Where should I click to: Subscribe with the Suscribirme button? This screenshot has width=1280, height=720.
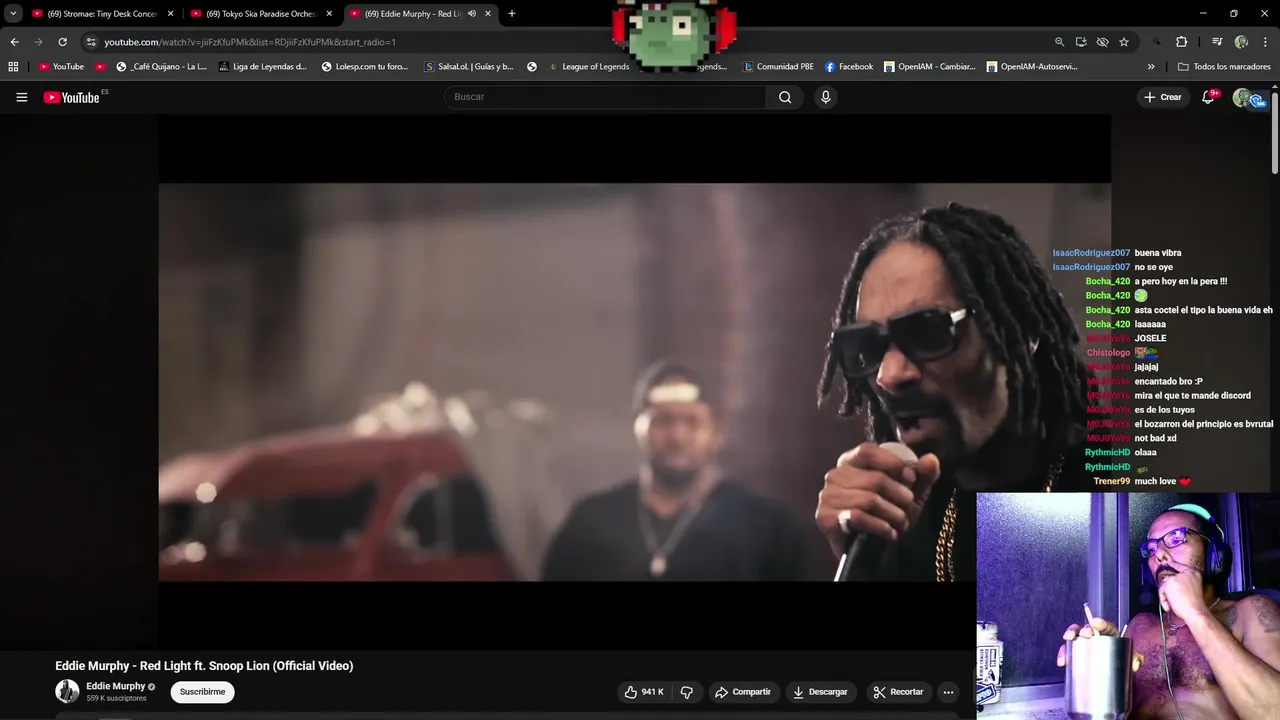[x=202, y=692]
